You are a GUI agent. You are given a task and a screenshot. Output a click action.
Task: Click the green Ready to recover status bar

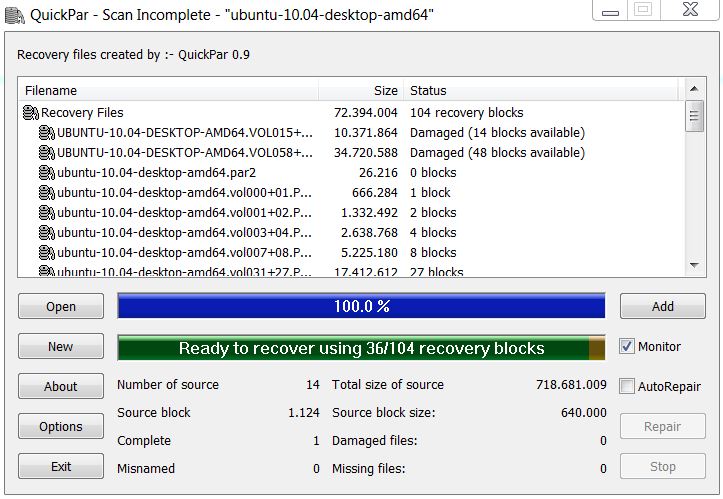(x=361, y=348)
